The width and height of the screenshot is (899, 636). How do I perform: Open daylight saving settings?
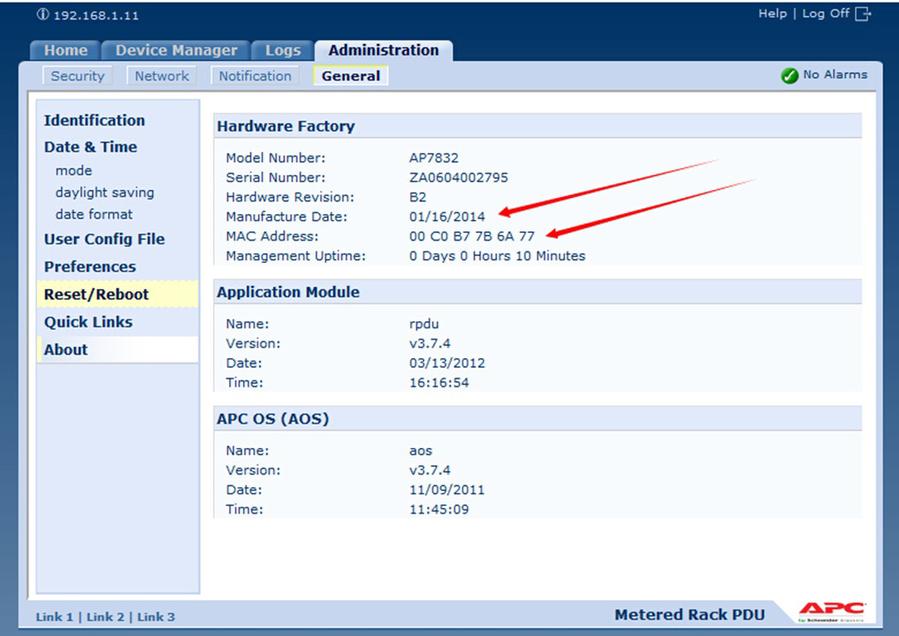click(104, 192)
